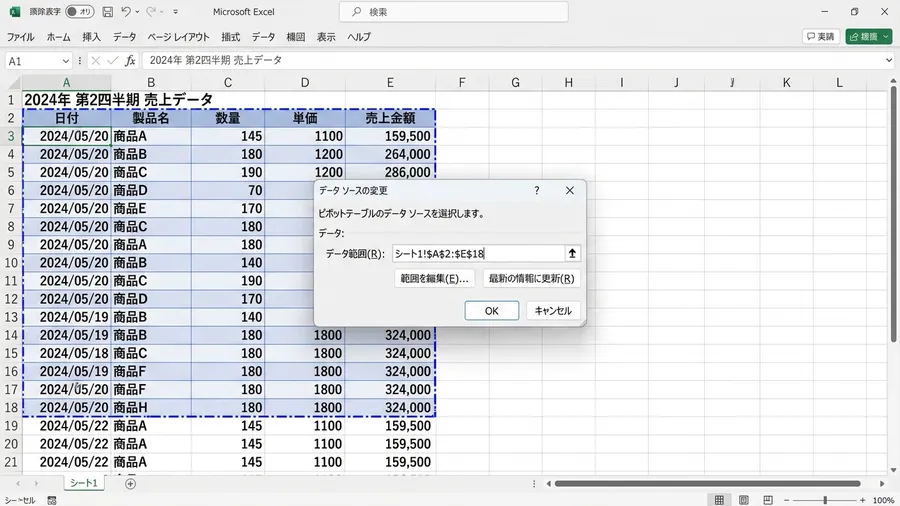
Task: Click the formula bar text 2024年 第2四半期 売上データ
Action: pyautogui.click(x=216, y=60)
